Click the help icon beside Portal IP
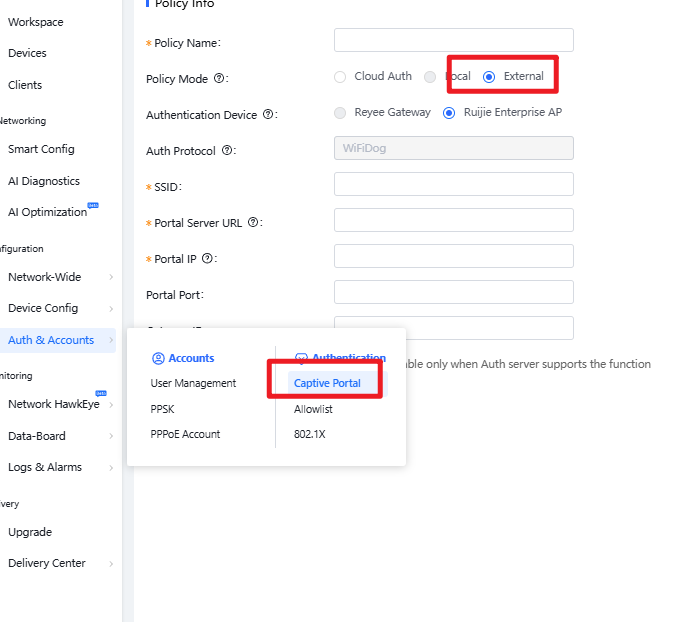The width and height of the screenshot is (683, 622). click(x=207, y=259)
